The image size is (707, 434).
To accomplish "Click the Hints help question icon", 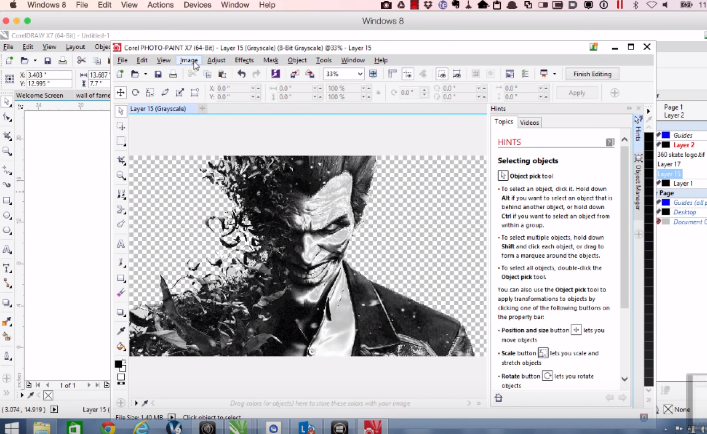I will tap(610, 142).
